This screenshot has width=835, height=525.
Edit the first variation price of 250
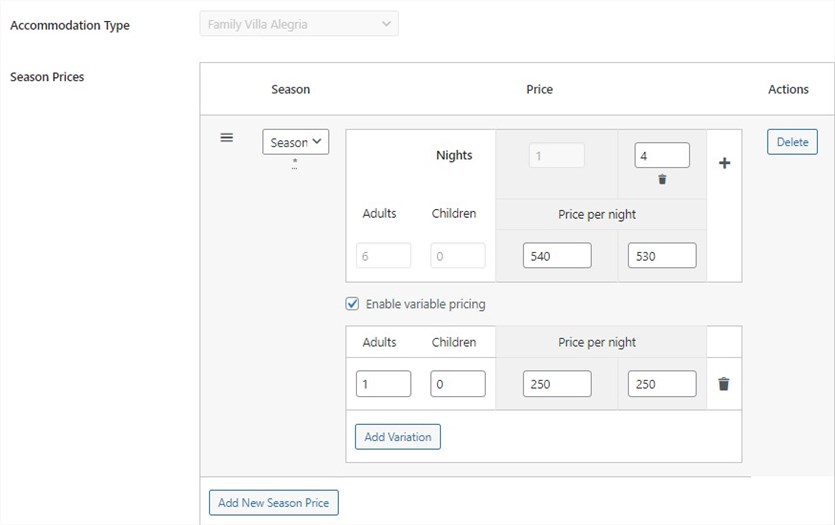point(557,384)
